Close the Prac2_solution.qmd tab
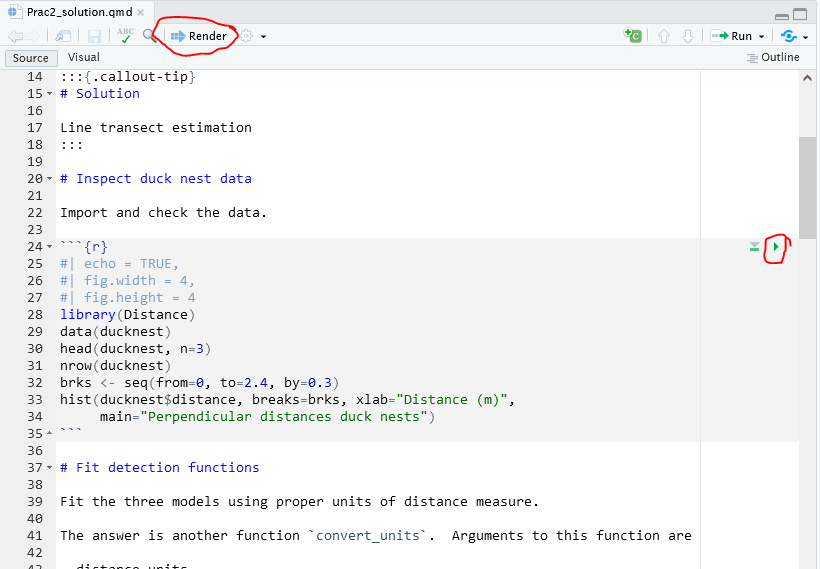The image size is (820, 569). point(141,12)
